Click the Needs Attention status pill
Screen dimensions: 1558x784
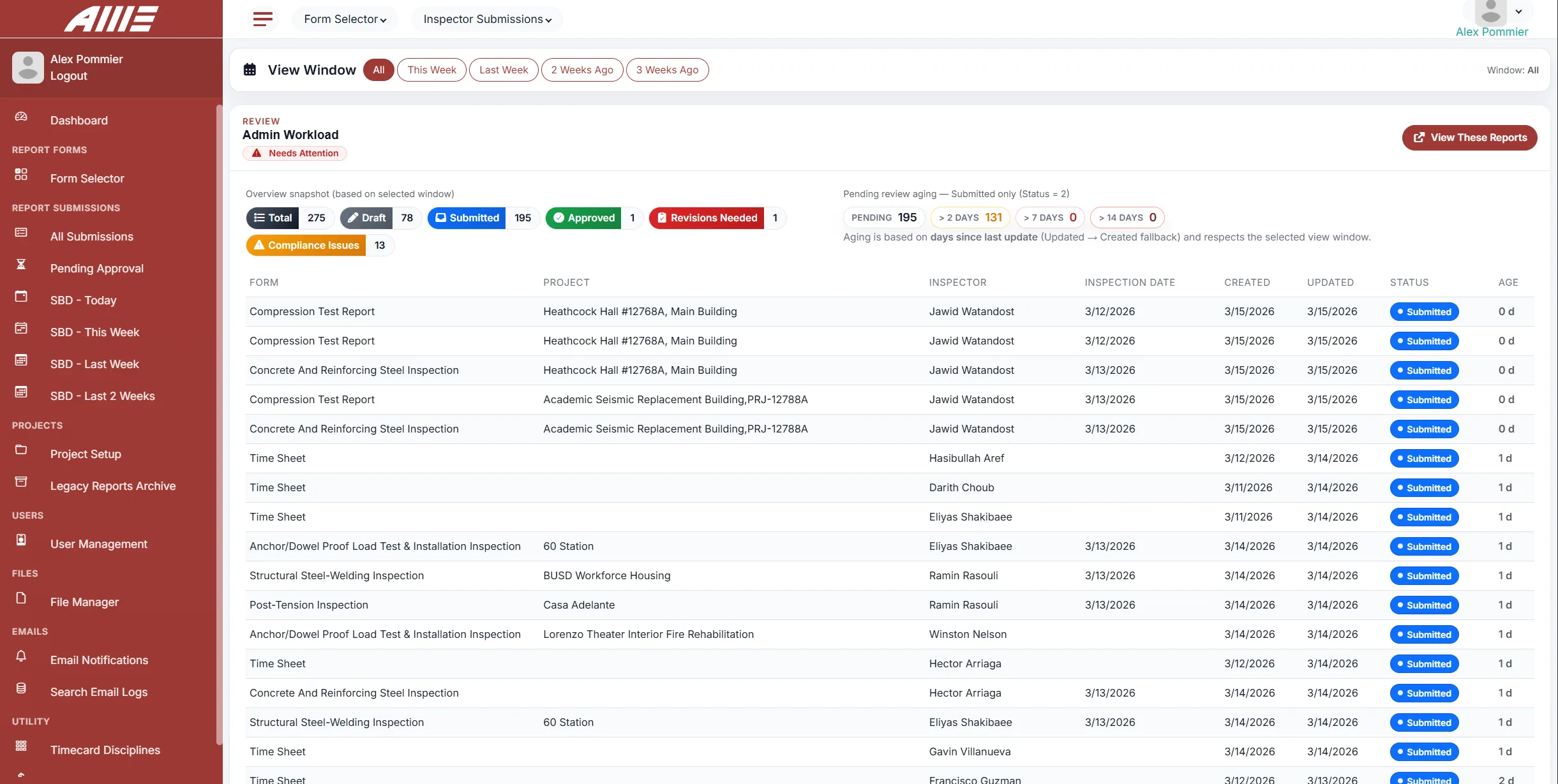click(295, 153)
